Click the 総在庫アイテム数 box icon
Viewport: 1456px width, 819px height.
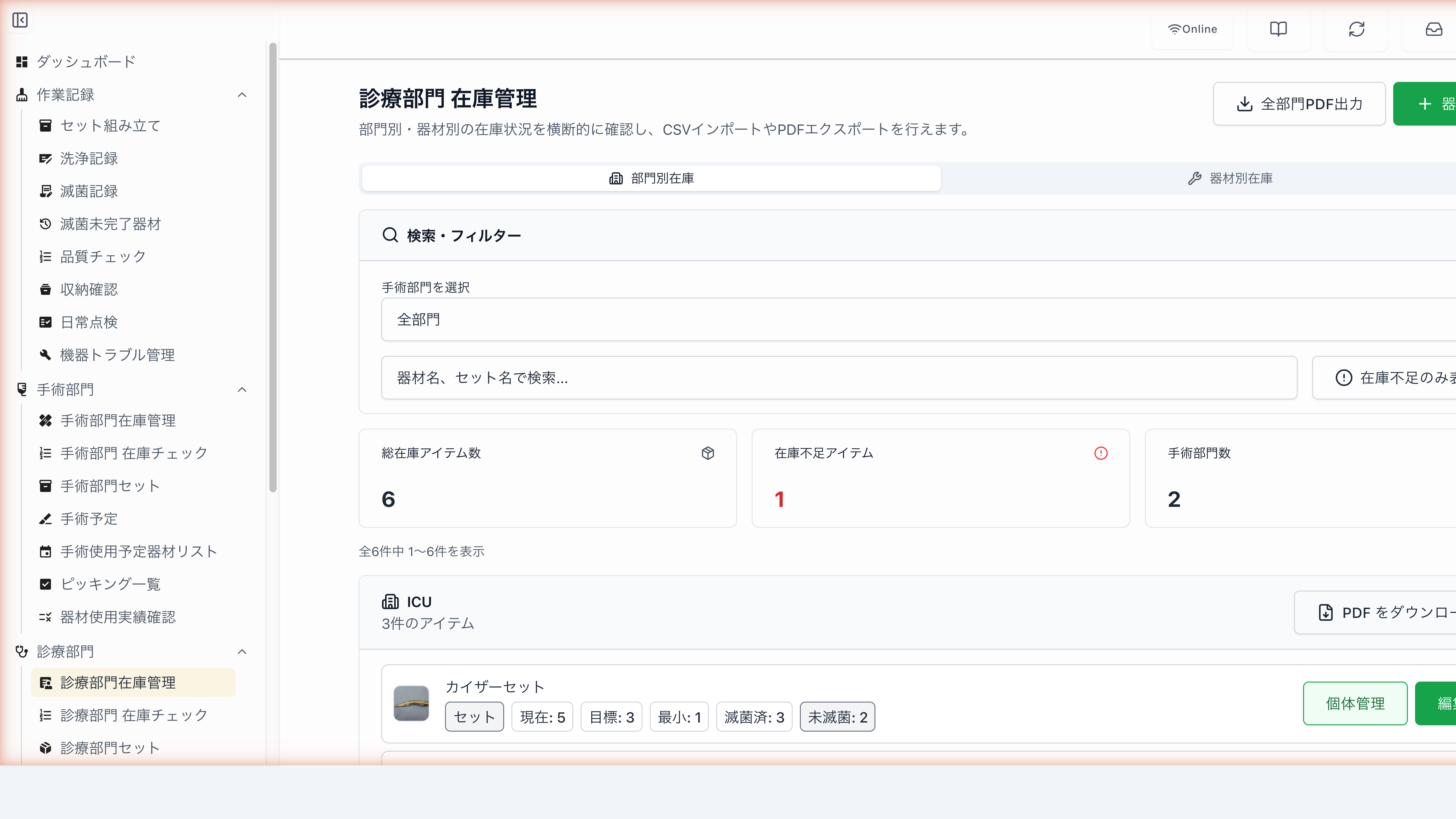tap(708, 453)
